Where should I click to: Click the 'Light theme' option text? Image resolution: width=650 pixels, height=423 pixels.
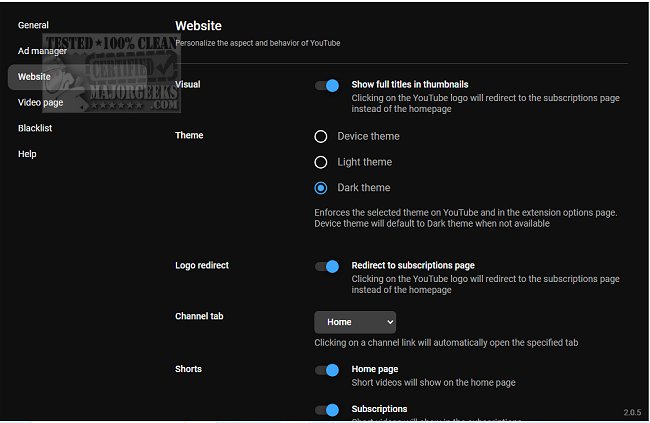pos(364,162)
